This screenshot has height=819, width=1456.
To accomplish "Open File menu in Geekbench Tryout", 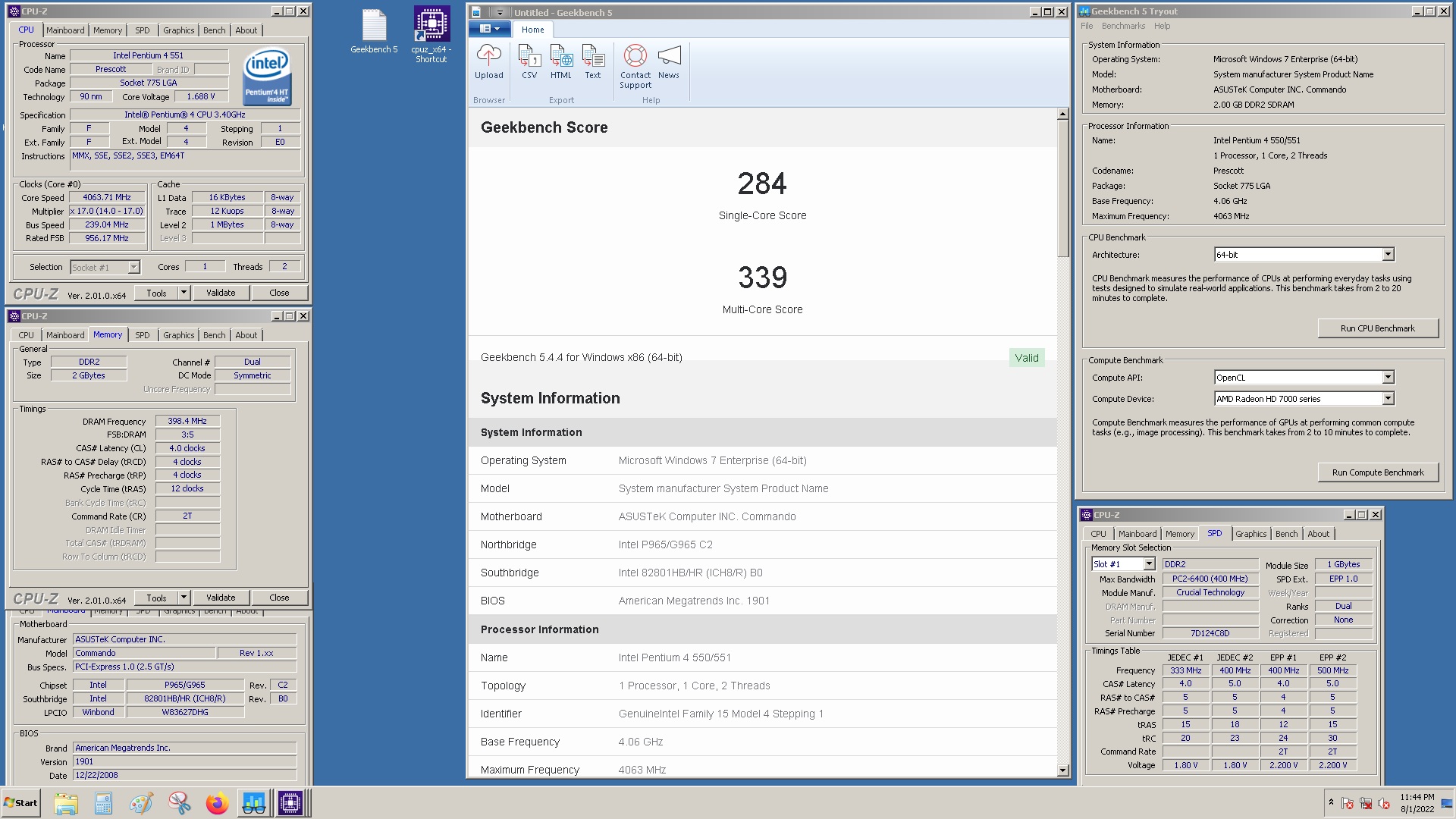I will click(x=1087, y=26).
